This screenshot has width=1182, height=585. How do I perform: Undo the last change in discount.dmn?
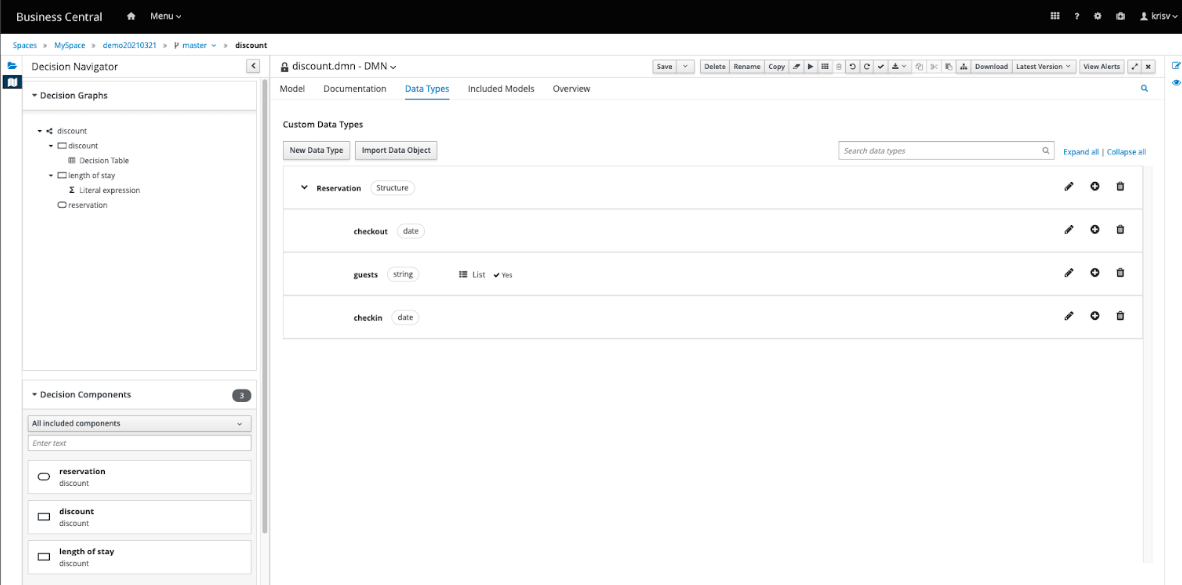(x=852, y=65)
